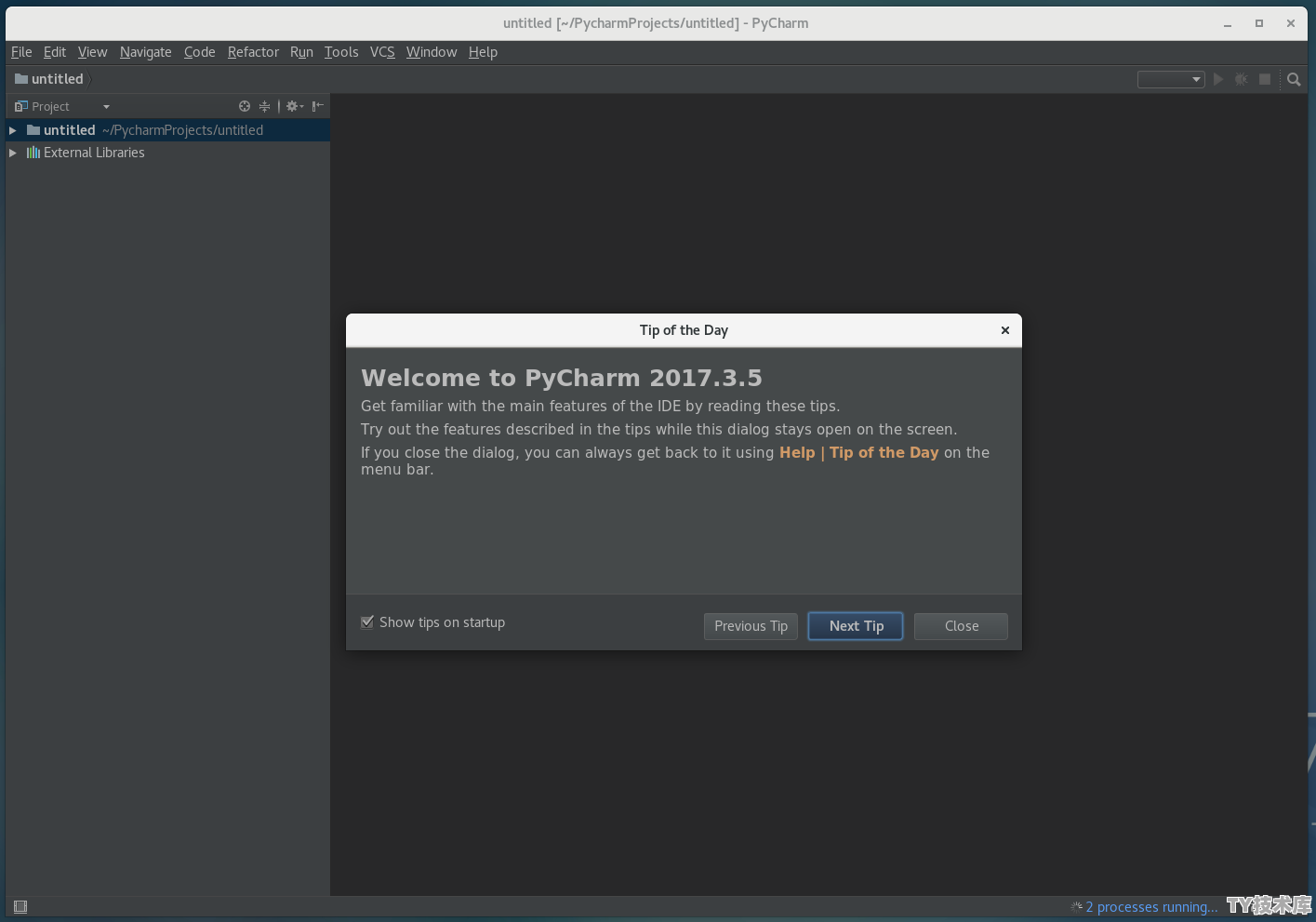Click the untitled folder breadcrumb icon
The width and height of the screenshot is (1316, 922).
tap(21, 79)
